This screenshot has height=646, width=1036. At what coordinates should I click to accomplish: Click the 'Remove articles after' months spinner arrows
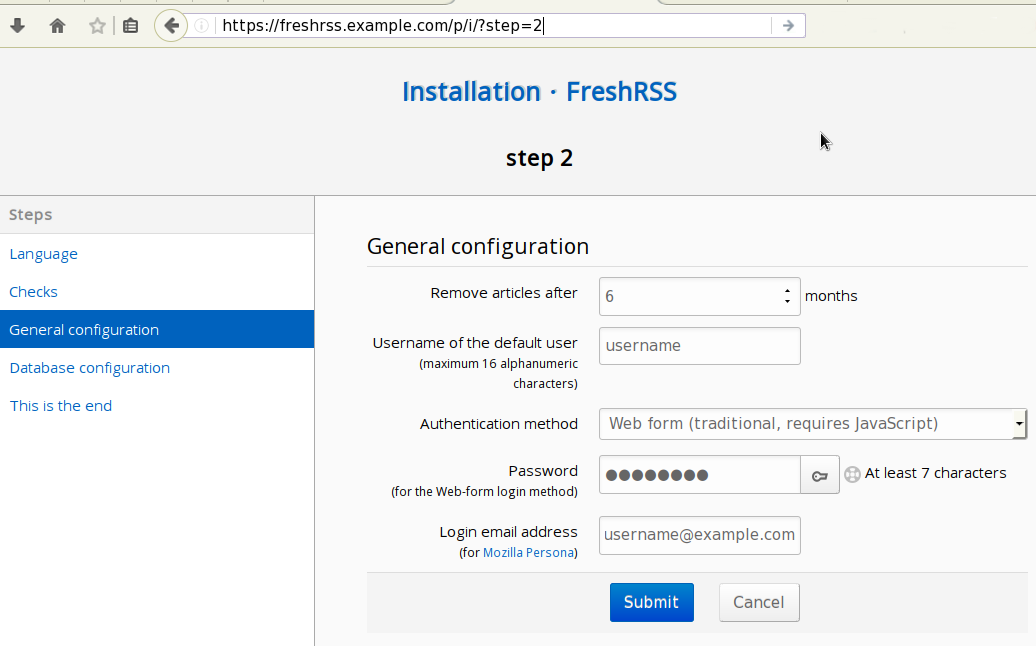click(x=788, y=296)
